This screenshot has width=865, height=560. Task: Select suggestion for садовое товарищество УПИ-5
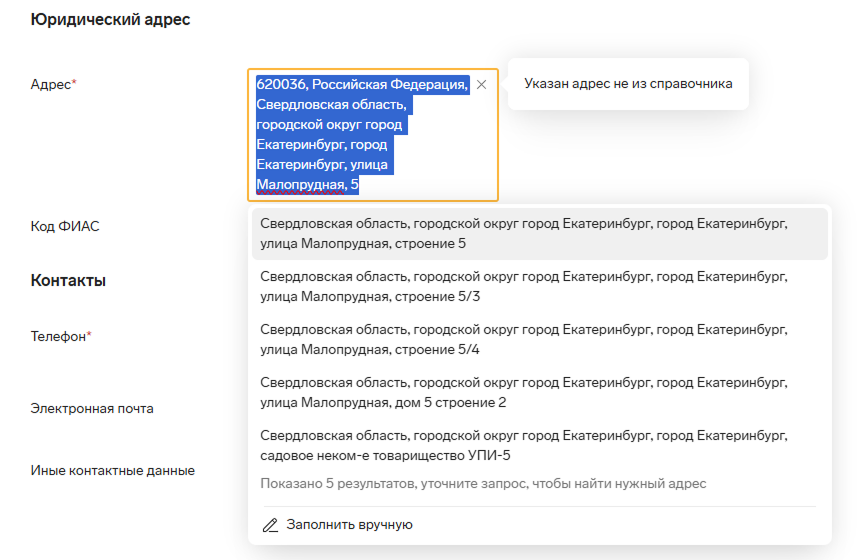point(540,445)
